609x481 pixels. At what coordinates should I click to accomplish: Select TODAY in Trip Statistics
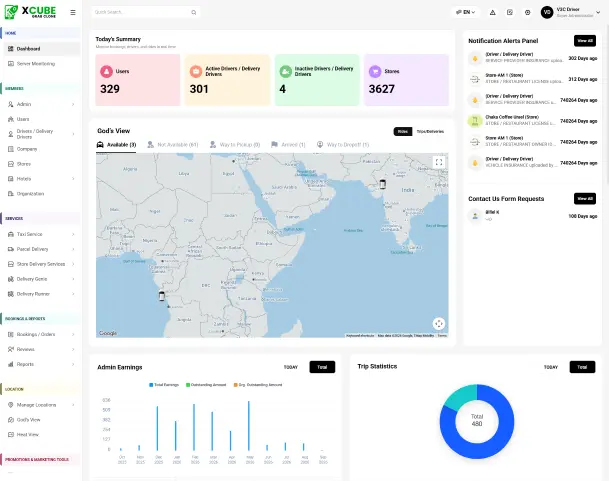(551, 367)
